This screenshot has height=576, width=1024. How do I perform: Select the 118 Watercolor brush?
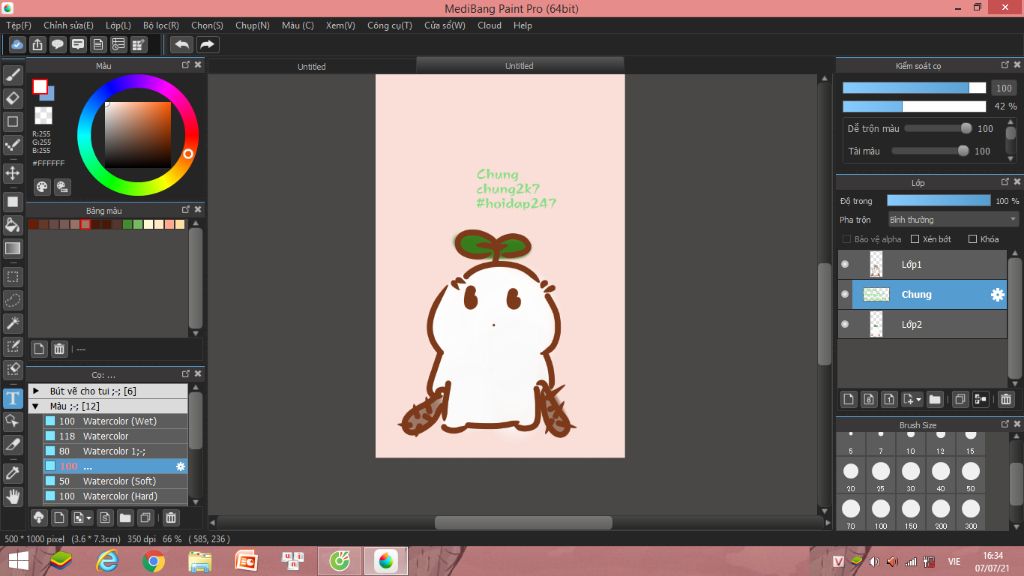point(116,436)
